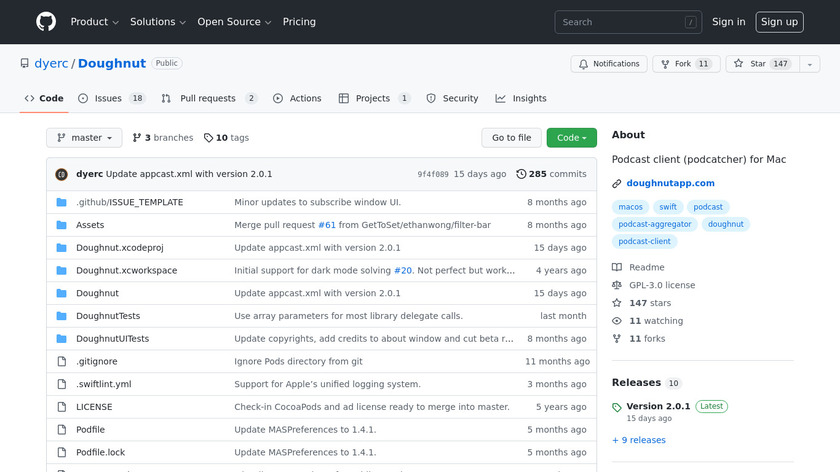Open the Notifications subscription button
840x472 pixels.
tap(609, 64)
